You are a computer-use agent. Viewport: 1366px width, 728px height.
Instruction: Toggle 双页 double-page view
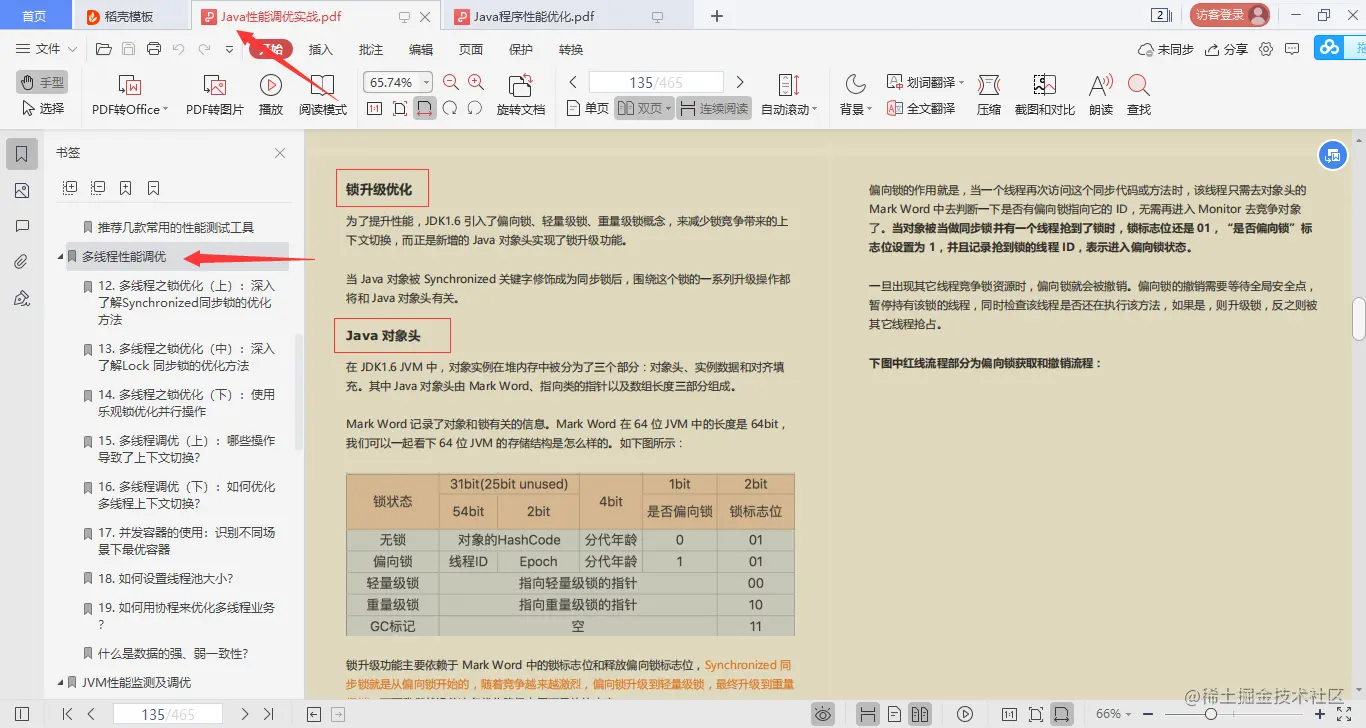(x=645, y=110)
